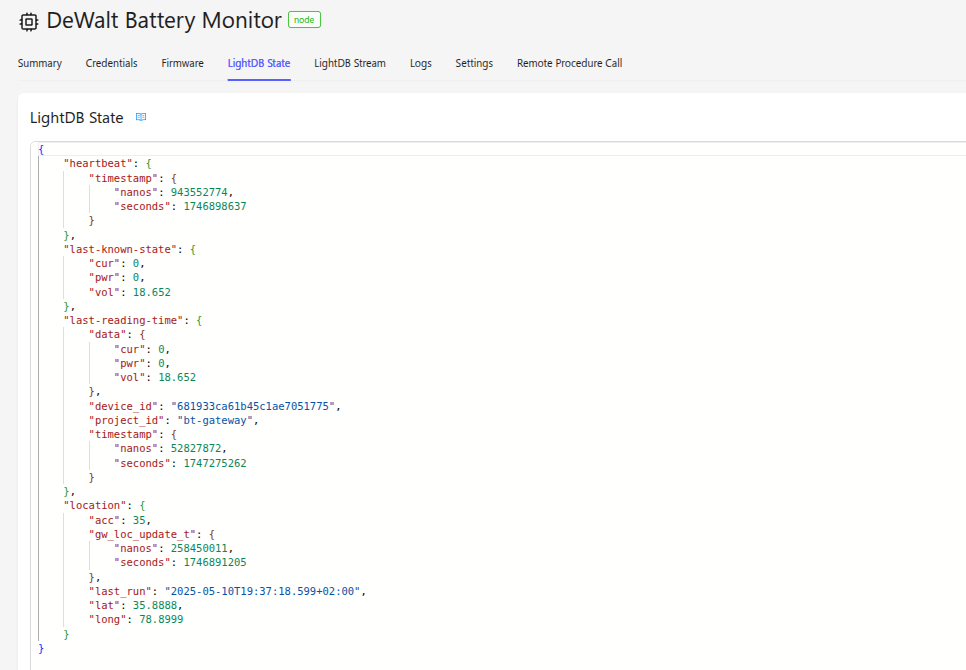Open the Summary tab
The width and height of the screenshot is (966, 670).
[x=39, y=63]
